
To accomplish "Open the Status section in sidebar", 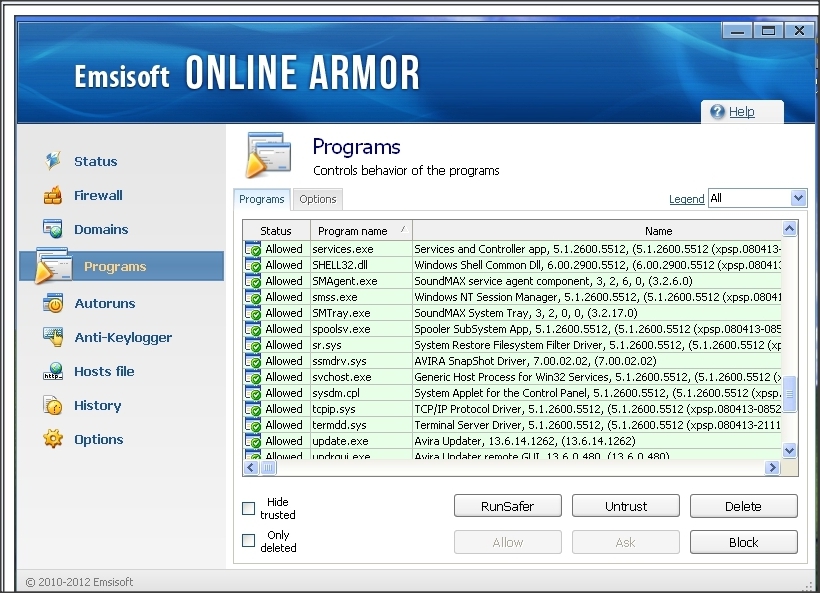I will (x=96, y=161).
